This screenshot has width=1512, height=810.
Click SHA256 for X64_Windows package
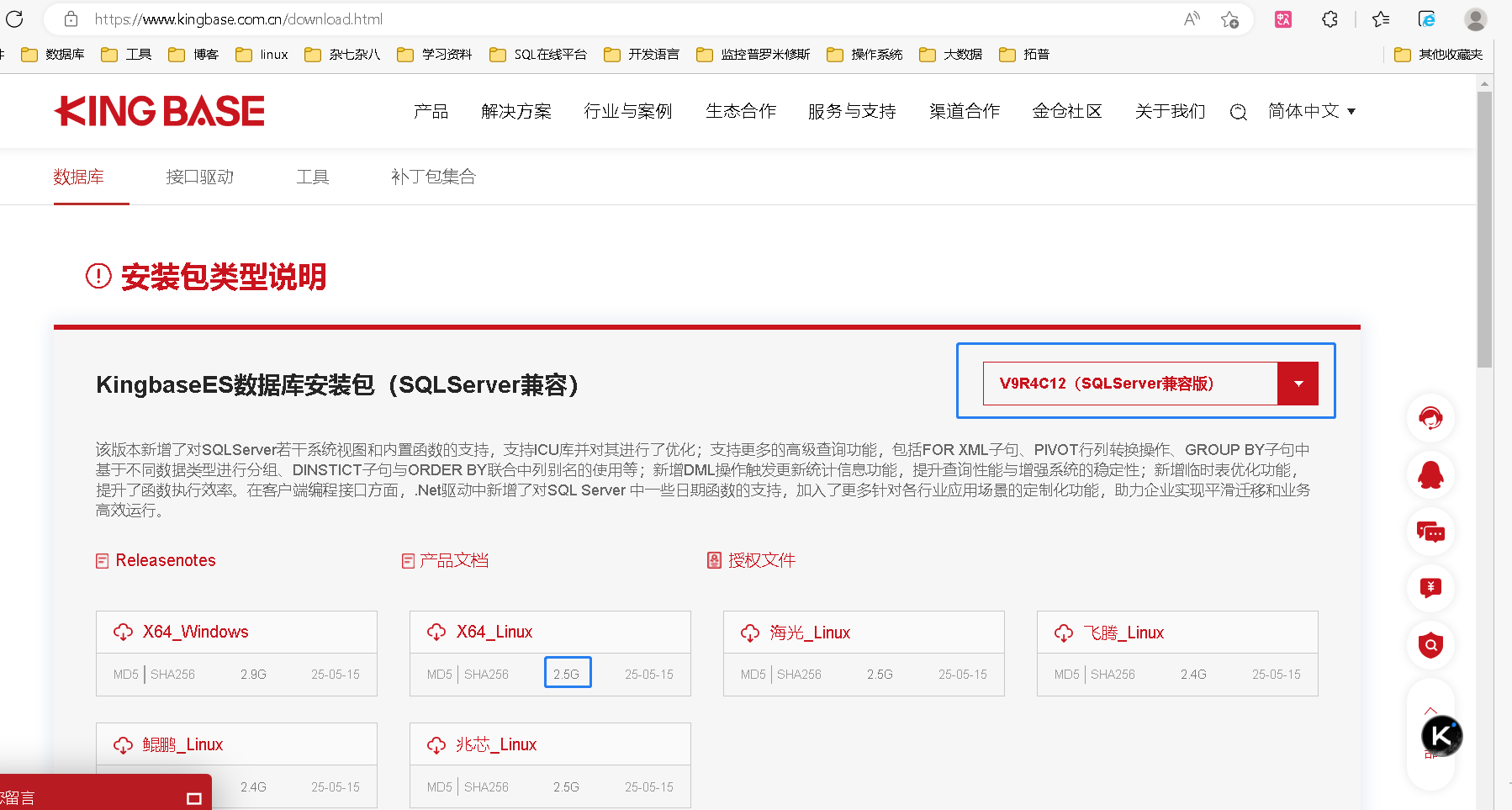pos(172,675)
